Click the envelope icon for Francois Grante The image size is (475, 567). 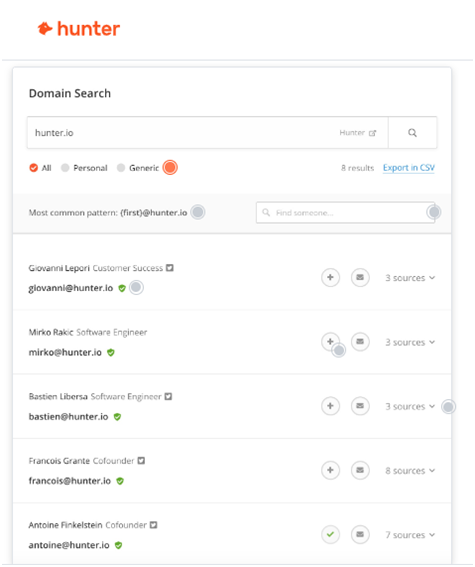click(x=360, y=470)
